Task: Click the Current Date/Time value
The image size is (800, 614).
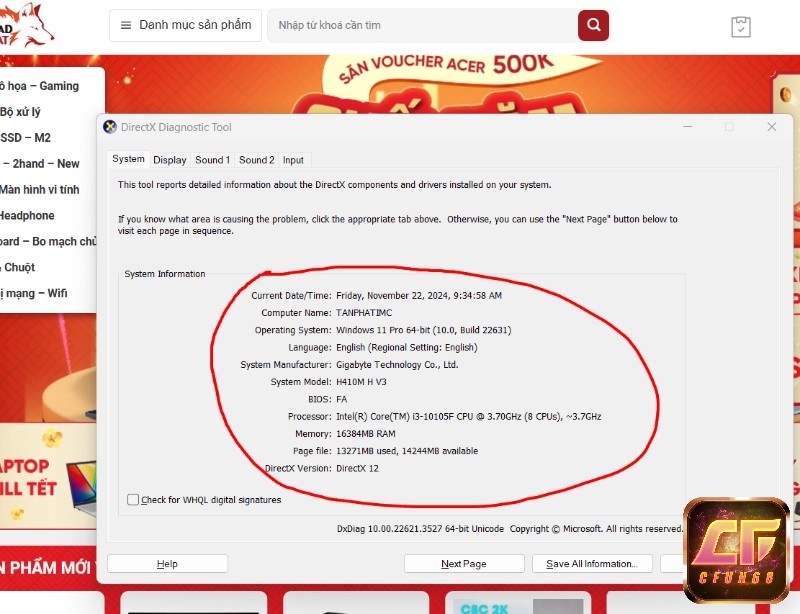Action: tap(419, 296)
